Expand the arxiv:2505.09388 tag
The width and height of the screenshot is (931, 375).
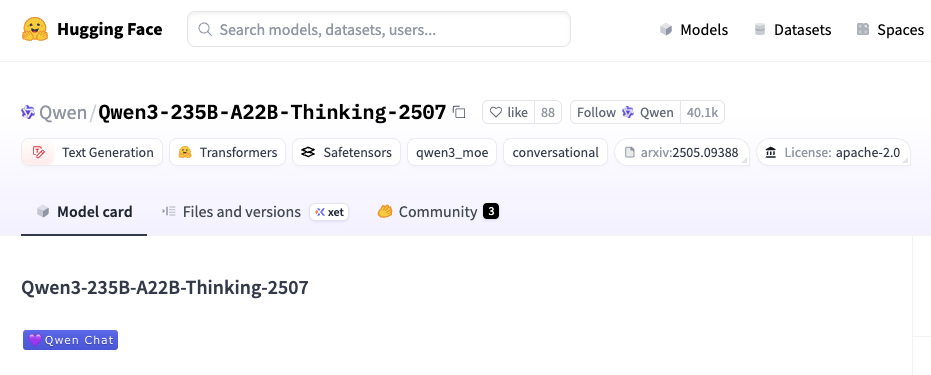[682, 152]
